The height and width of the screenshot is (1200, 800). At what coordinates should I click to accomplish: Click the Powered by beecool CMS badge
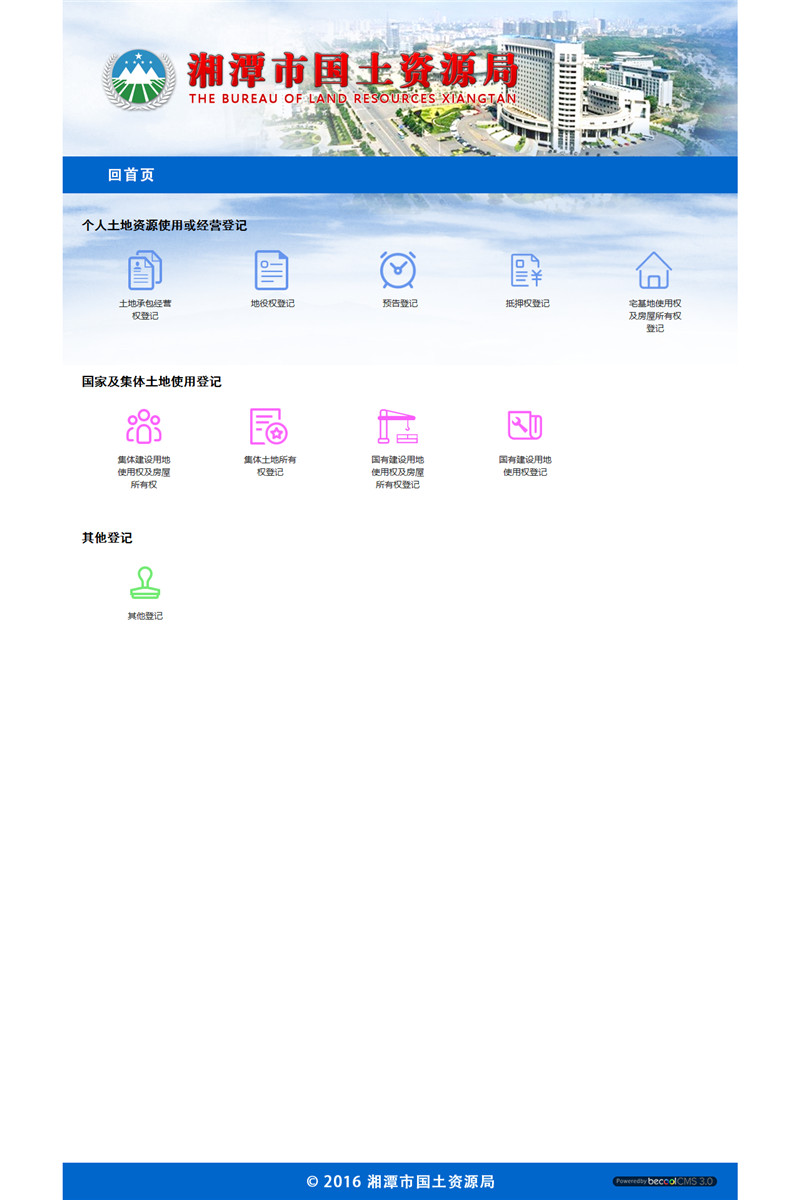pyautogui.click(x=664, y=1181)
